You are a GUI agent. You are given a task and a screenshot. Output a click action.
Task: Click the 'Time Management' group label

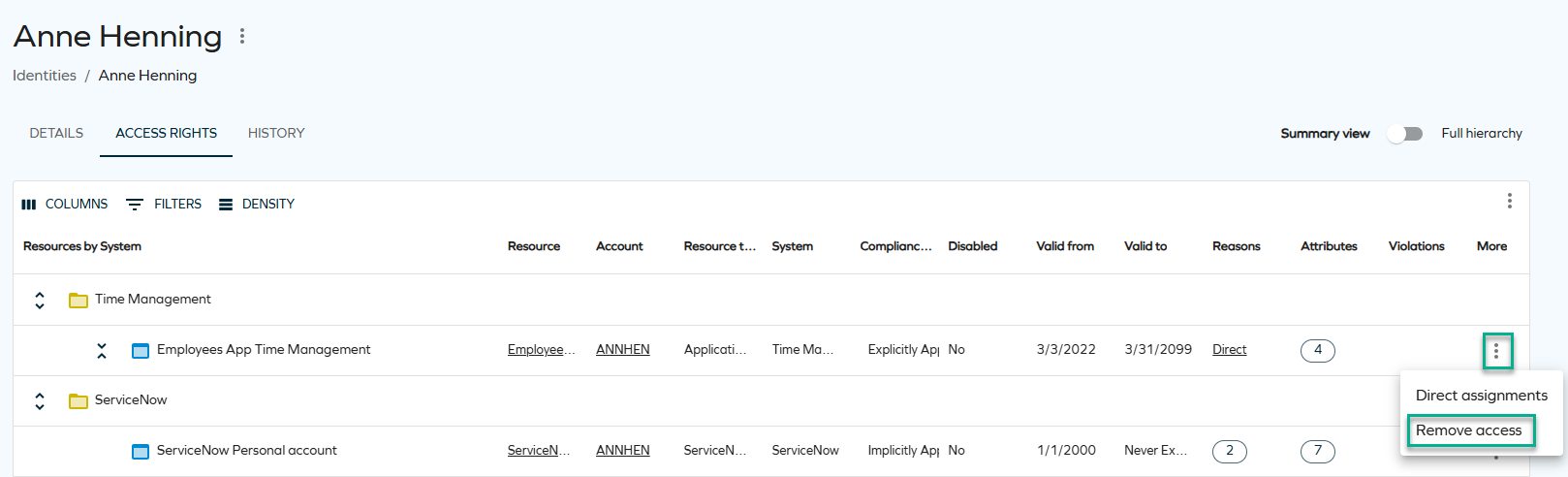[153, 300]
